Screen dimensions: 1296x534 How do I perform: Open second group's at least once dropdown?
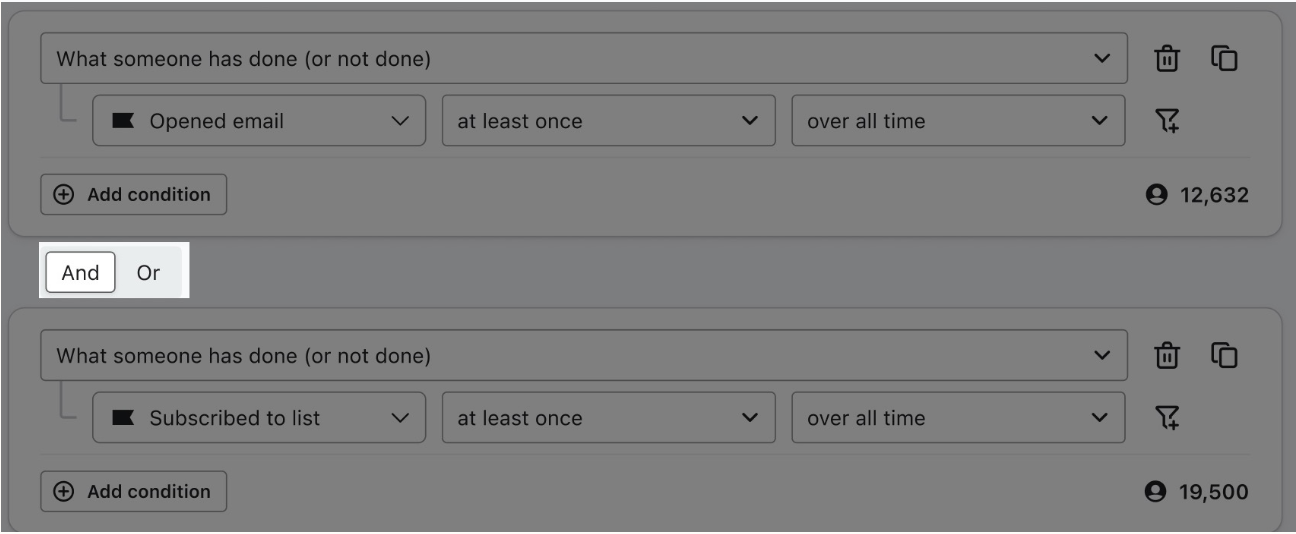[x=608, y=418]
